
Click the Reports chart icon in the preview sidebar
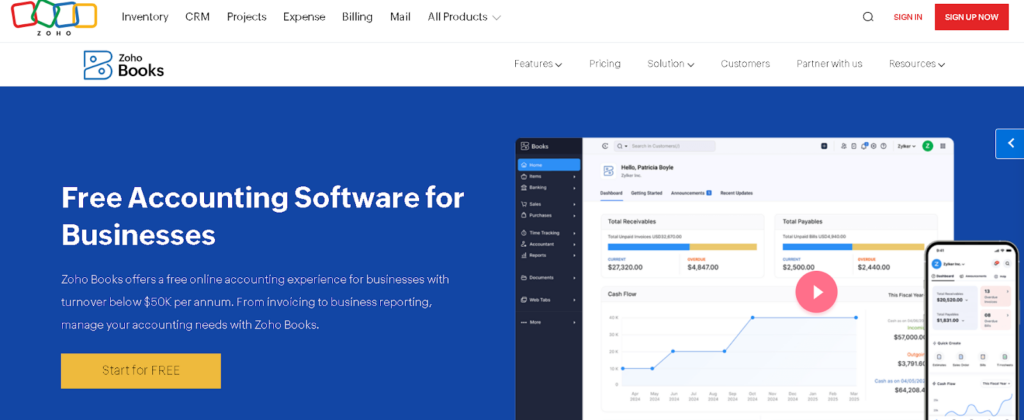[524, 255]
